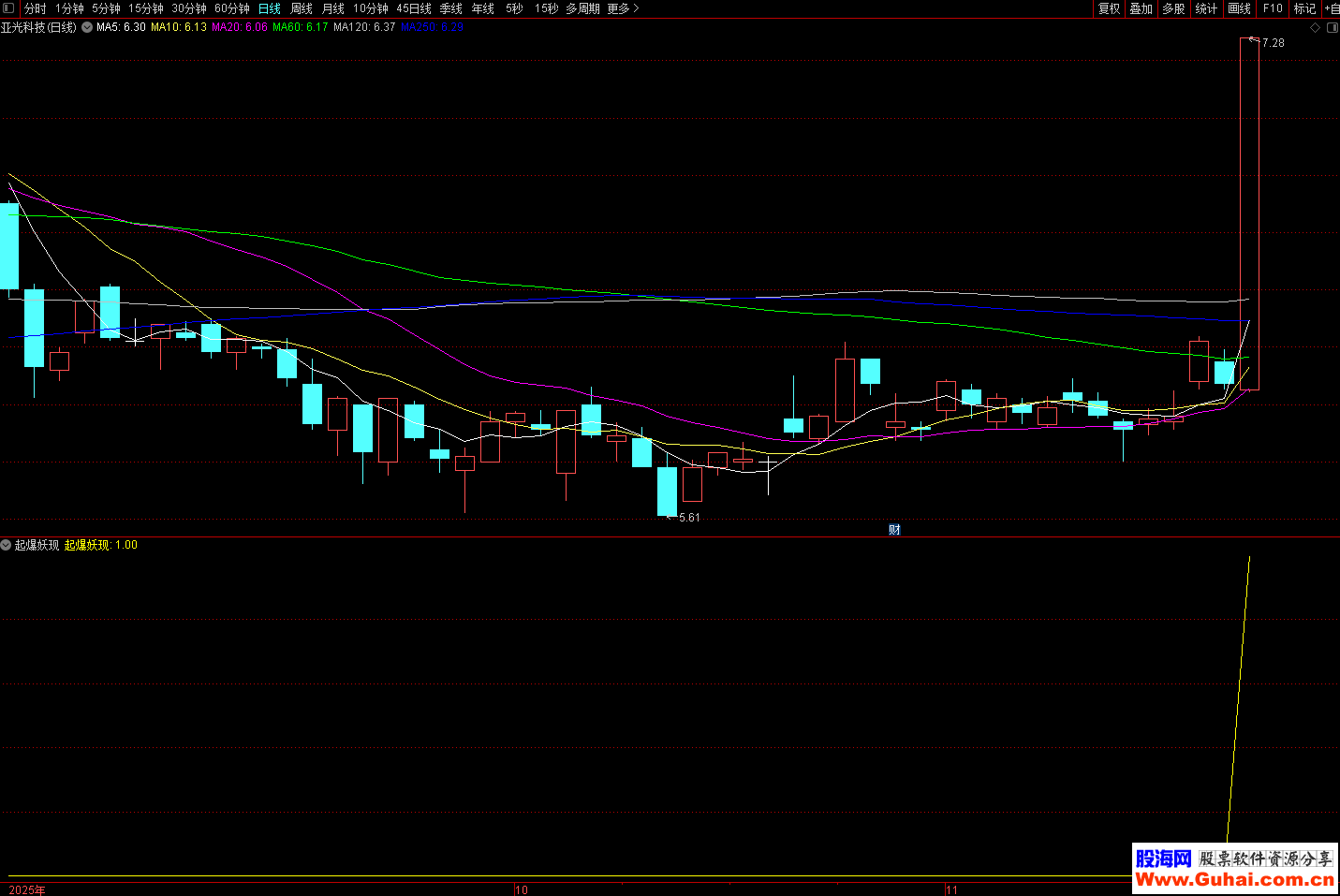Click the diamond icon at chart top-right
This screenshot has height=896, width=1340.
[1315, 28]
